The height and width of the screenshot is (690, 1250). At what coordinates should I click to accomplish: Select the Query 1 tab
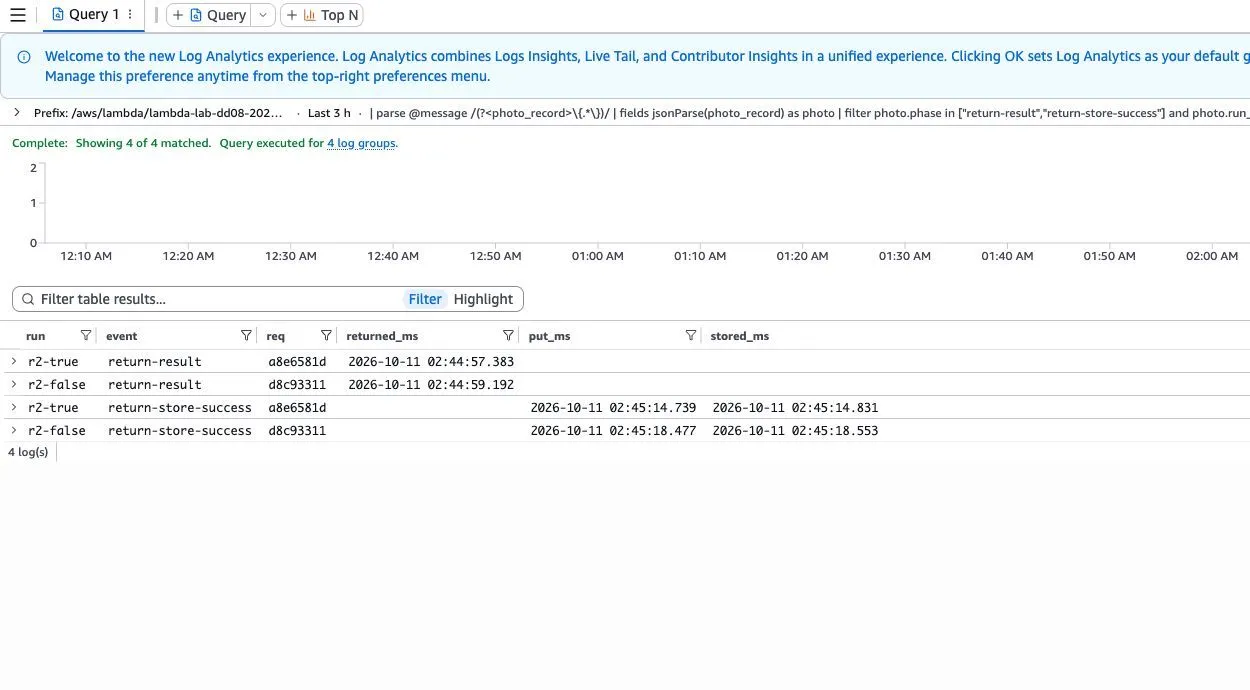pos(85,15)
